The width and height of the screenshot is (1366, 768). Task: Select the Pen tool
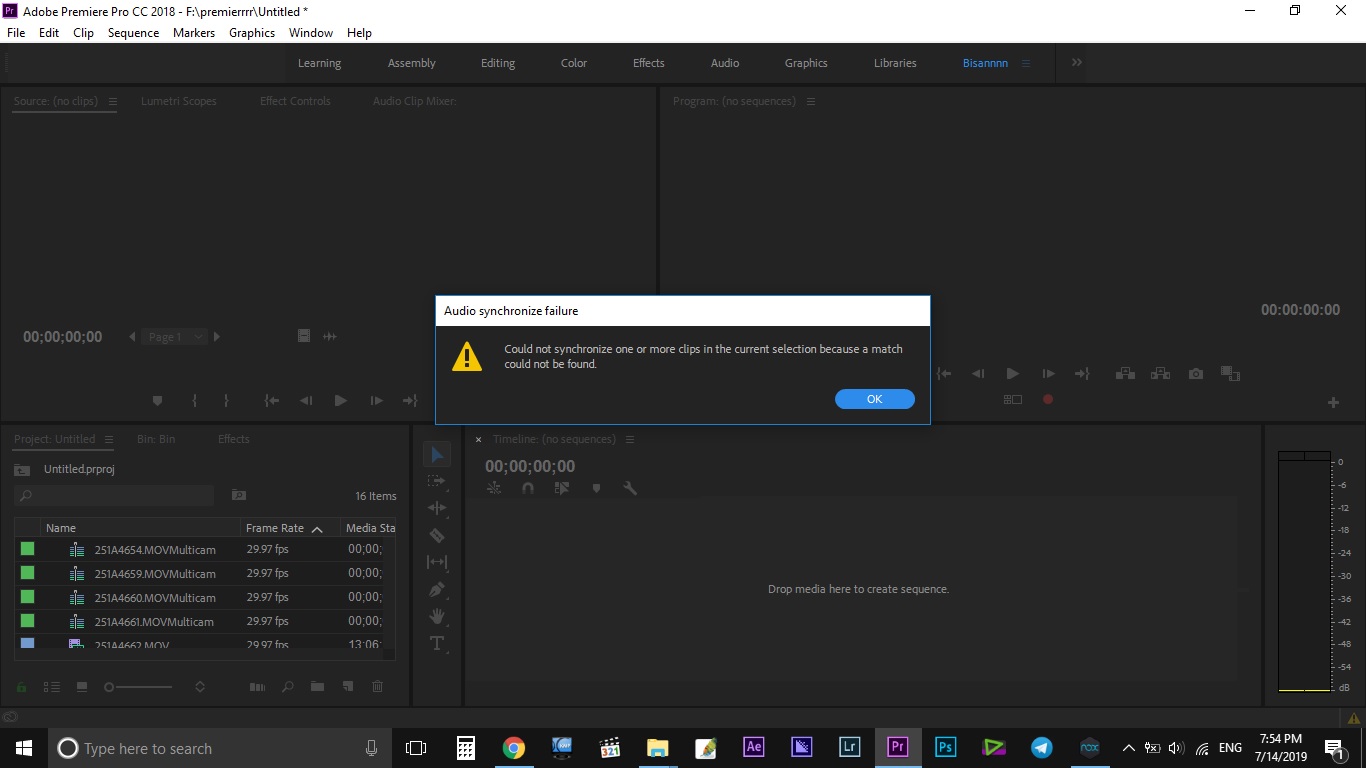tap(437, 589)
